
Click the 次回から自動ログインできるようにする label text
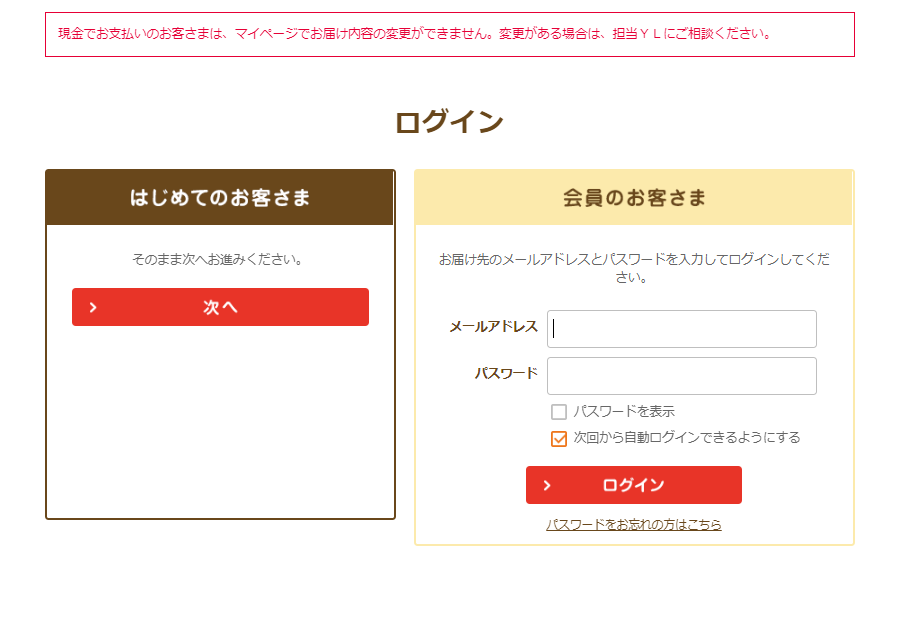(x=687, y=438)
